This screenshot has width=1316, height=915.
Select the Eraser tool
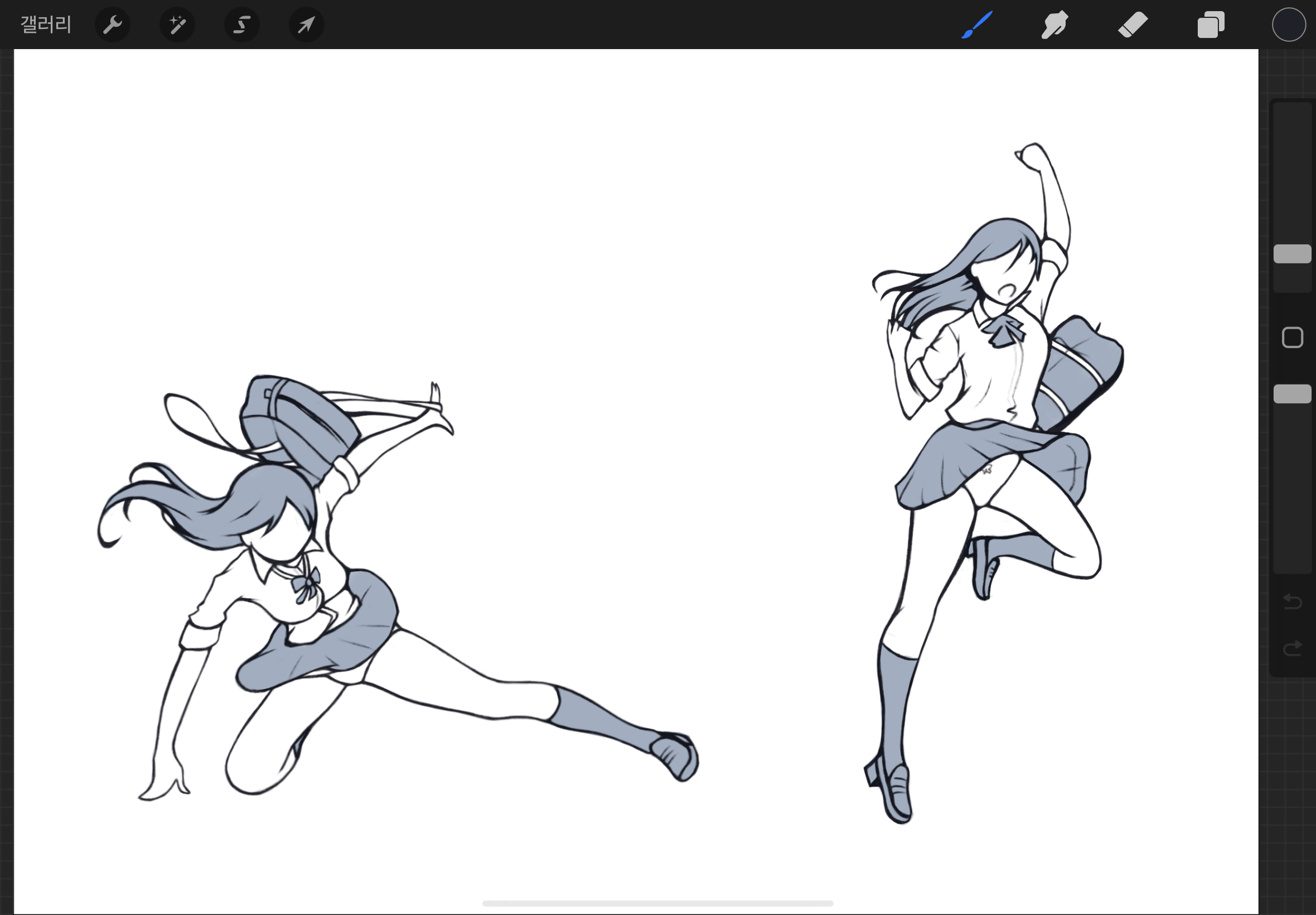[x=1133, y=25]
